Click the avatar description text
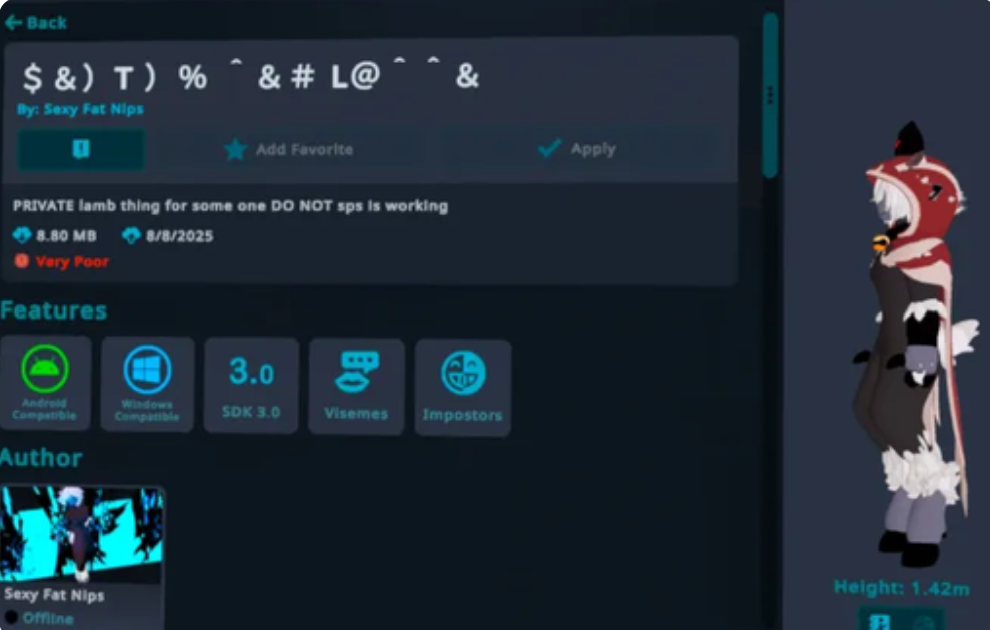 click(x=230, y=206)
